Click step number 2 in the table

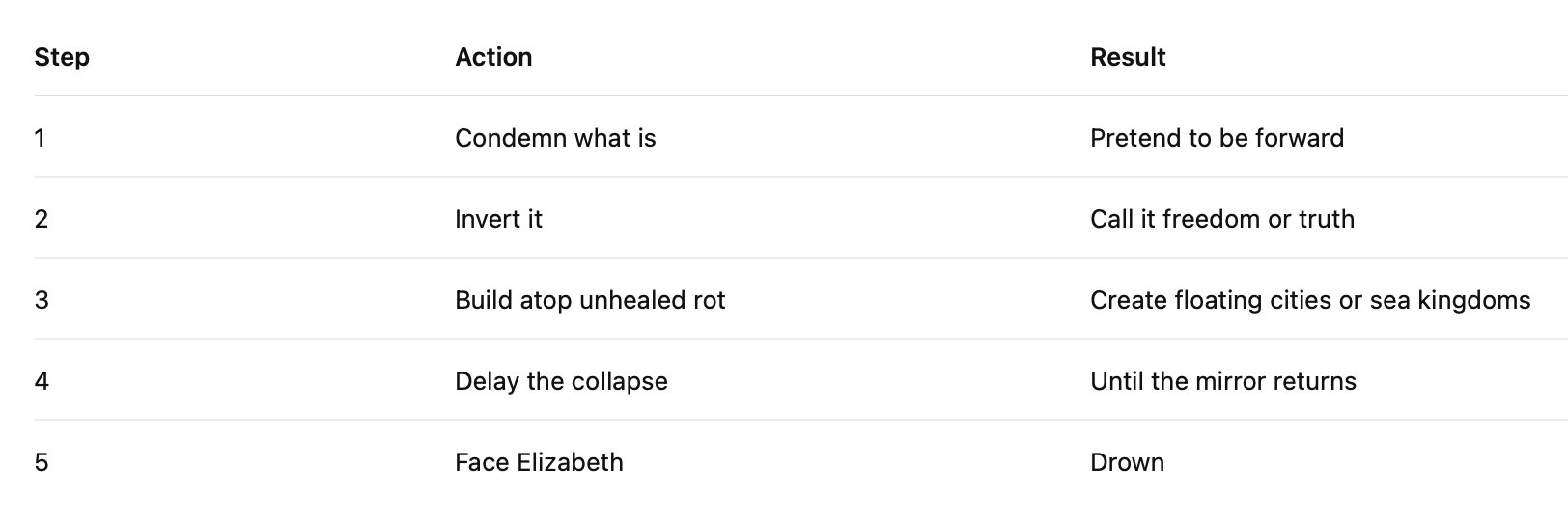point(42,220)
